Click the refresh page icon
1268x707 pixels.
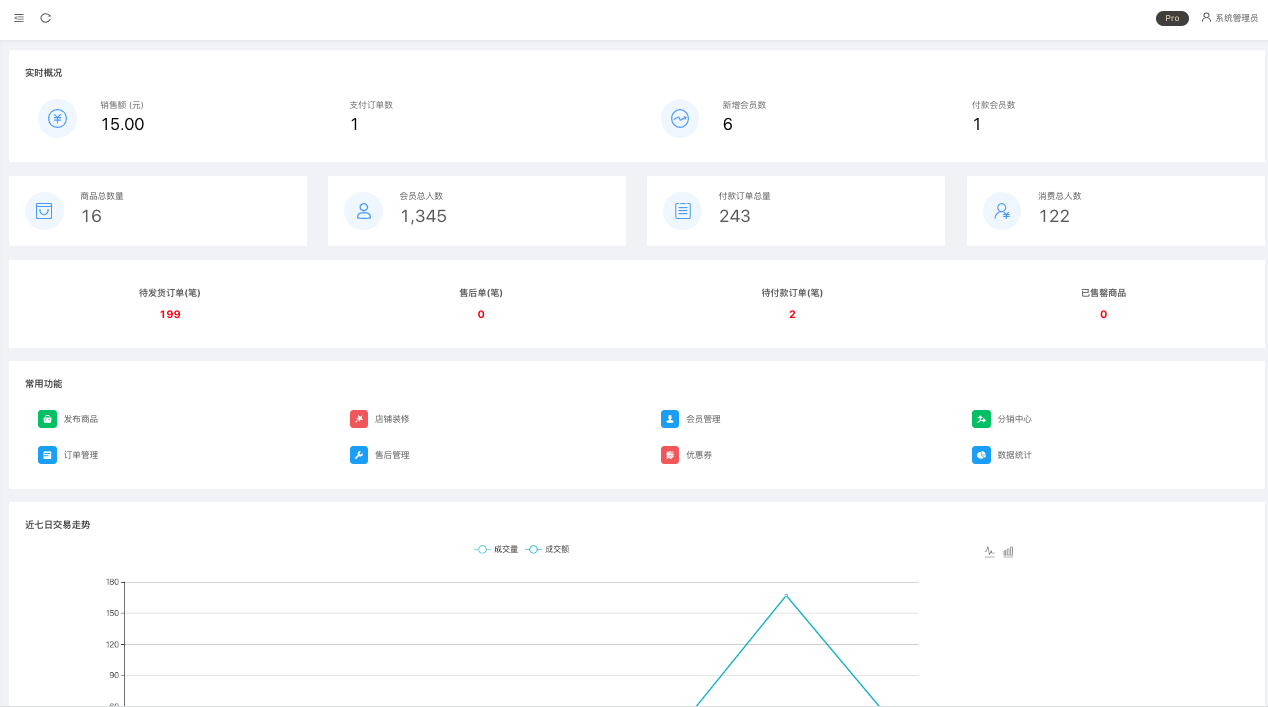pyautogui.click(x=45, y=18)
